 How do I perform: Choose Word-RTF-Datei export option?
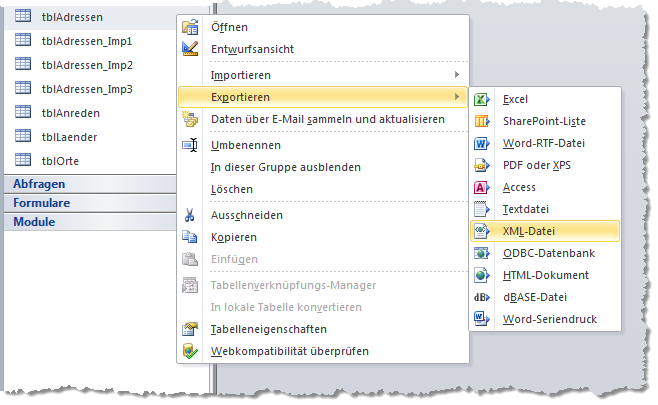(545, 143)
